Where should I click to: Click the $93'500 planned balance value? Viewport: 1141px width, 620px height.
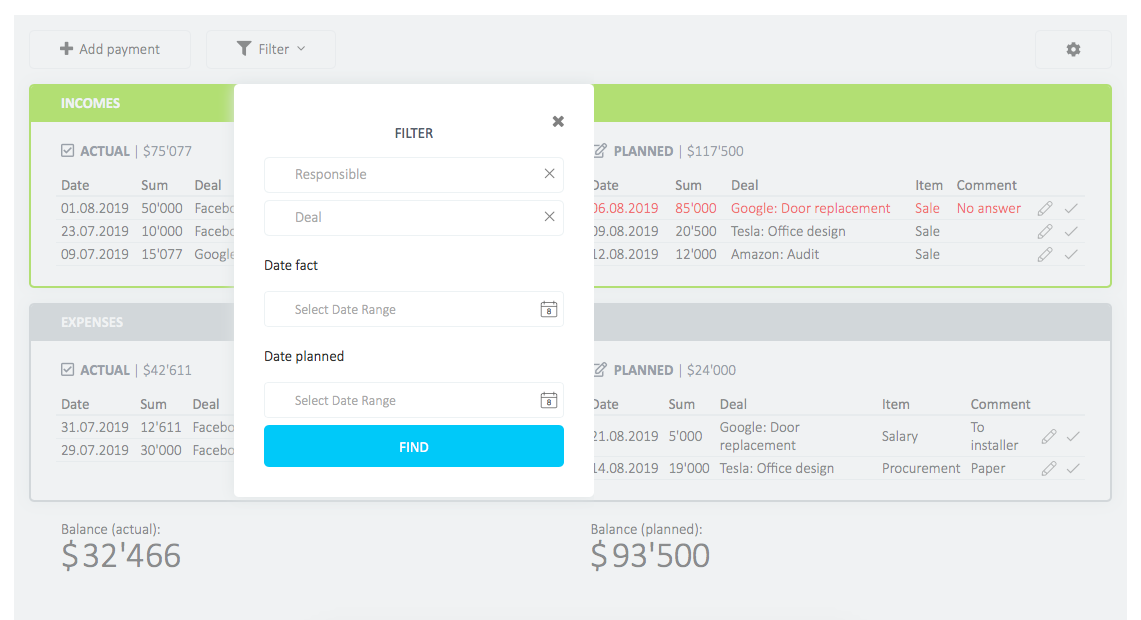[x=650, y=556]
